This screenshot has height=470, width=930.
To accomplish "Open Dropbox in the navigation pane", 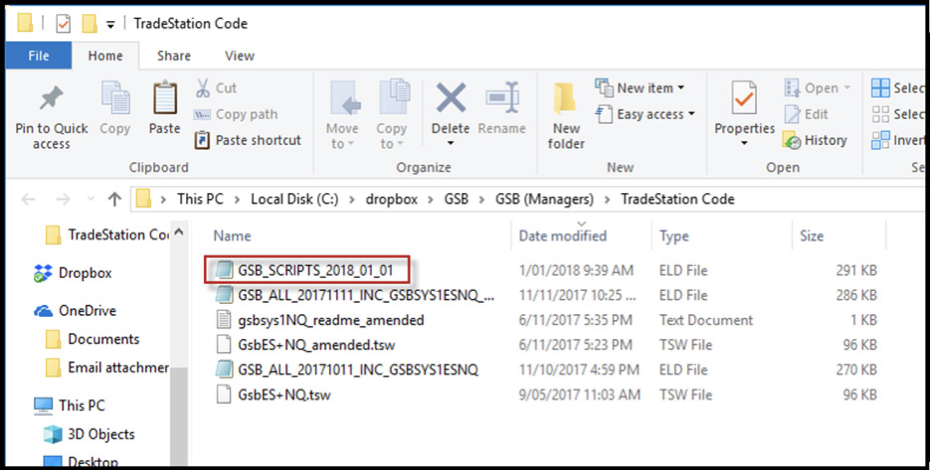I will [85, 273].
